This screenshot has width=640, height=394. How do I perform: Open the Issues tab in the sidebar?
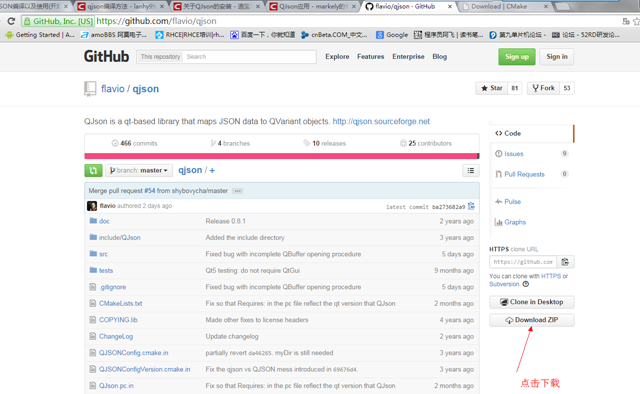pyautogui.click(x=513, y=154)
